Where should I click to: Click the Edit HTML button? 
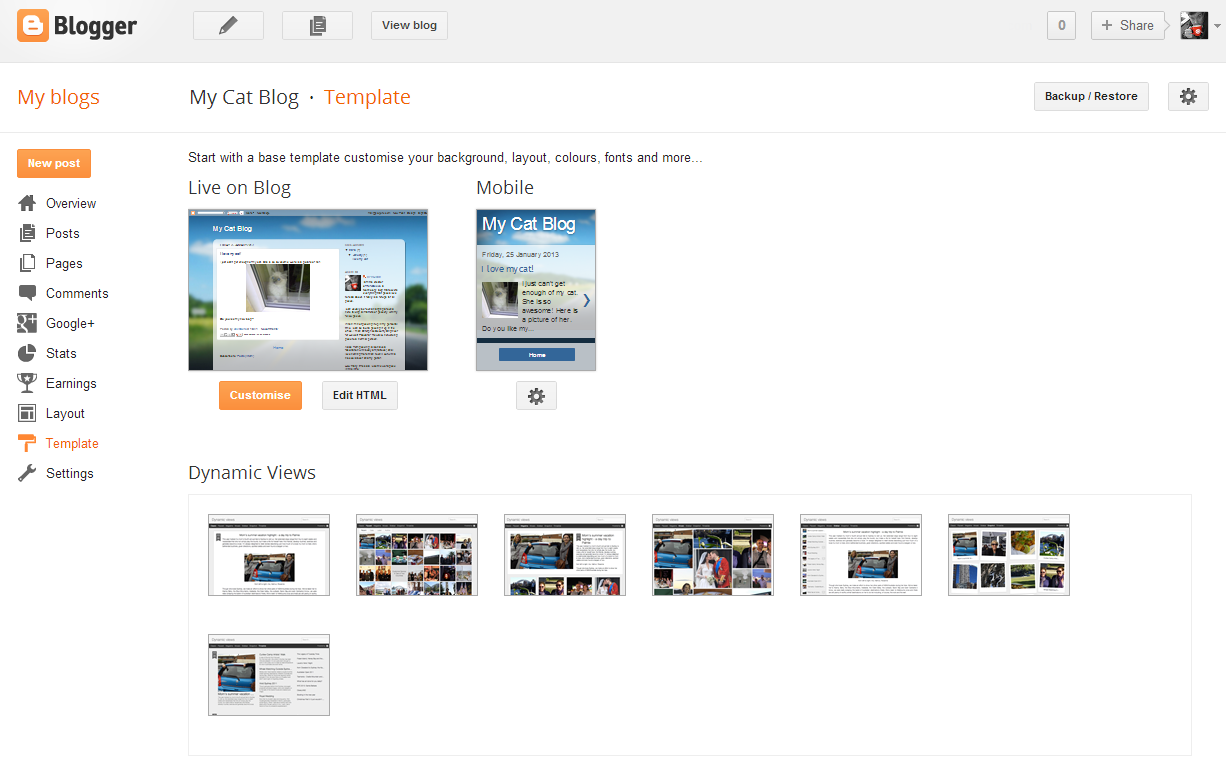[360, 396]
